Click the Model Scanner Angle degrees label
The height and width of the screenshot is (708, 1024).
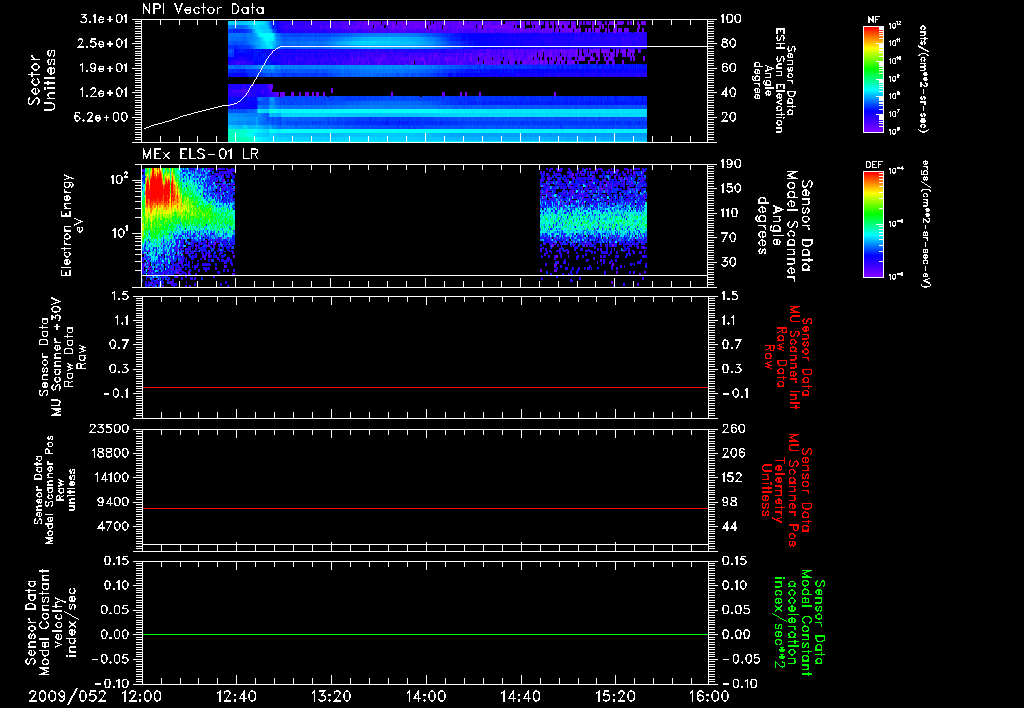(784, 226)
